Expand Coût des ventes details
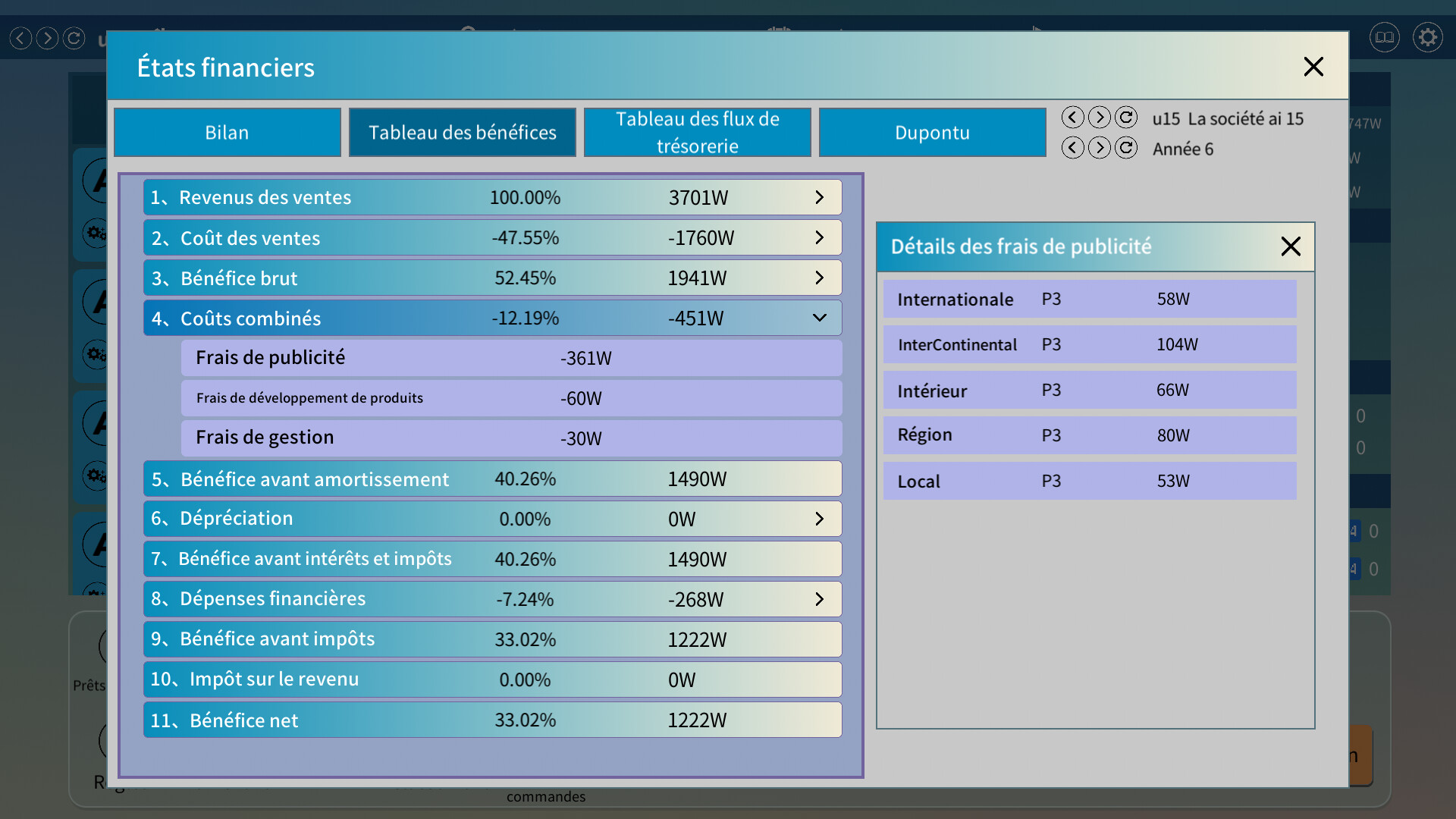 (819, 238)
